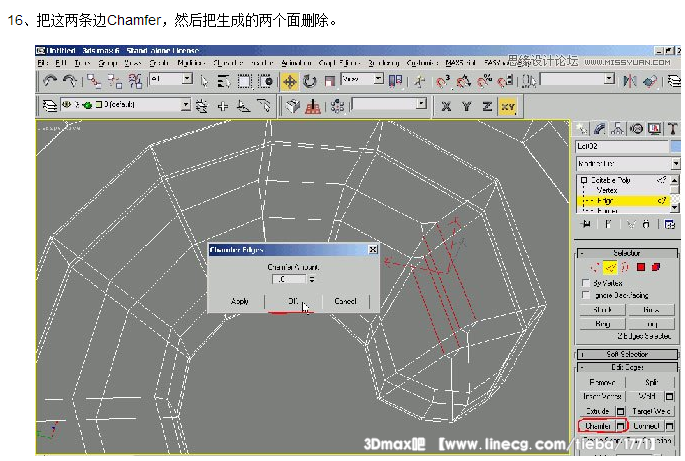Restrict movement to the Z axis
685x461 pixels.
pyautogui.click(x=487, y=106)
